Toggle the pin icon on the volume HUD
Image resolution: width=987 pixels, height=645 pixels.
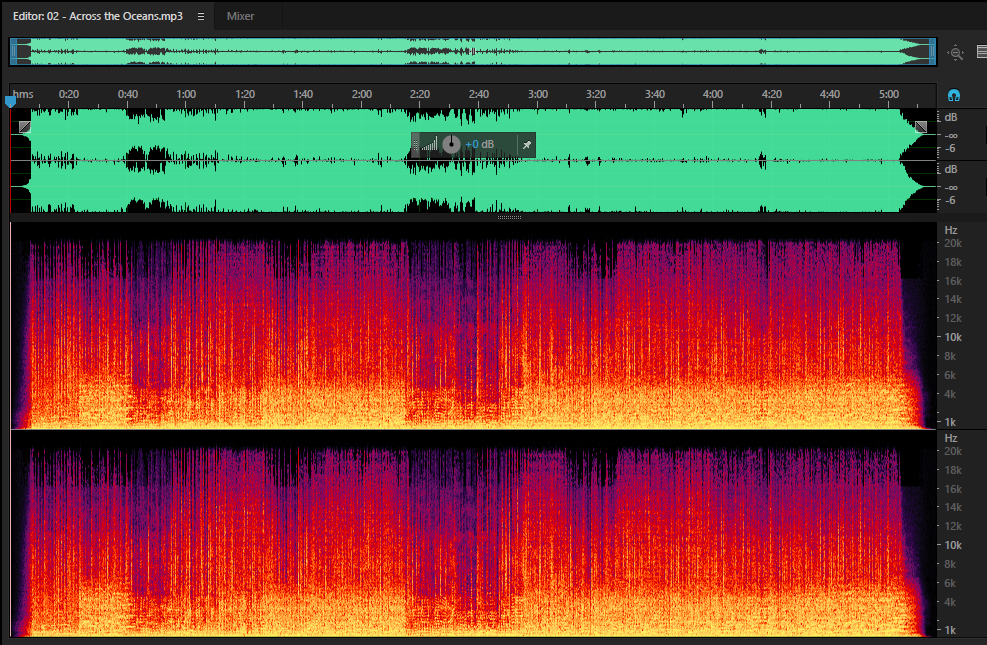coord(527,145)
